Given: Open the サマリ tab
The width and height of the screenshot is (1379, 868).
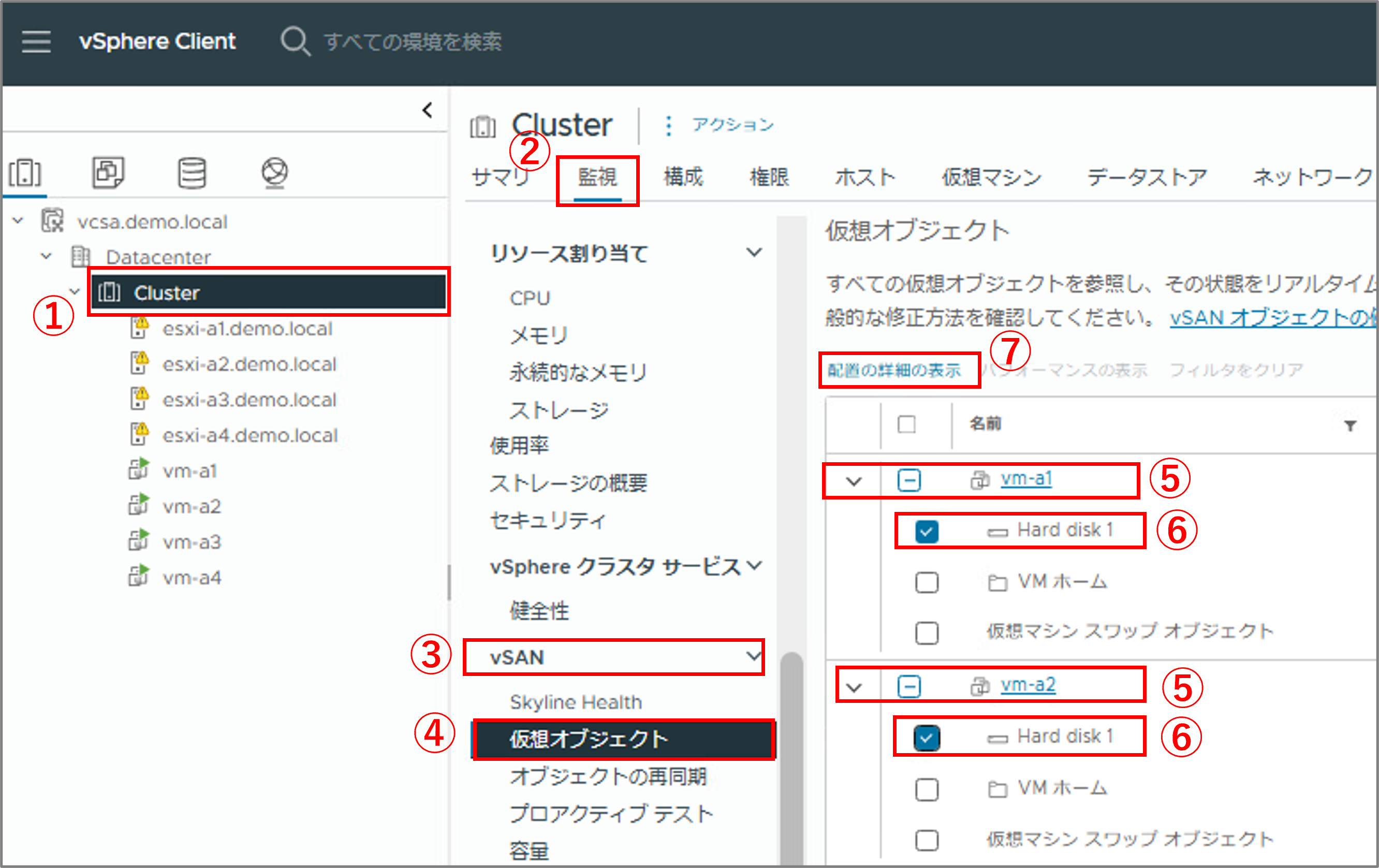Looking at the screenshot, I should pyautogui.click(x=500, y=176).
